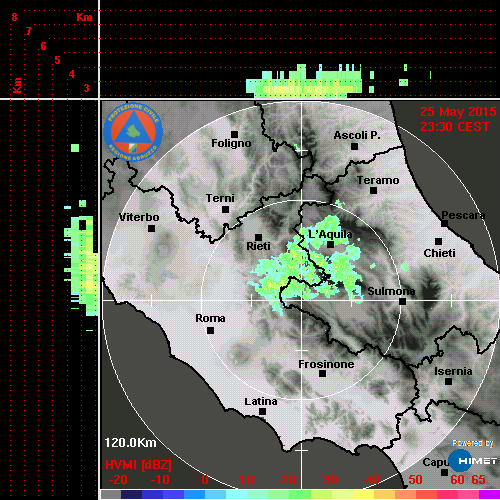500x500 pixels.
Task: Select the Viterbo marker on the map
Action: click(x=151, y=229)
